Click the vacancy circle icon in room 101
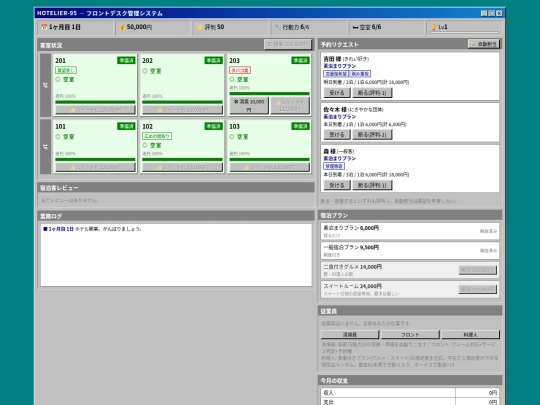540x405 pixels. click(x=58, y=137)
